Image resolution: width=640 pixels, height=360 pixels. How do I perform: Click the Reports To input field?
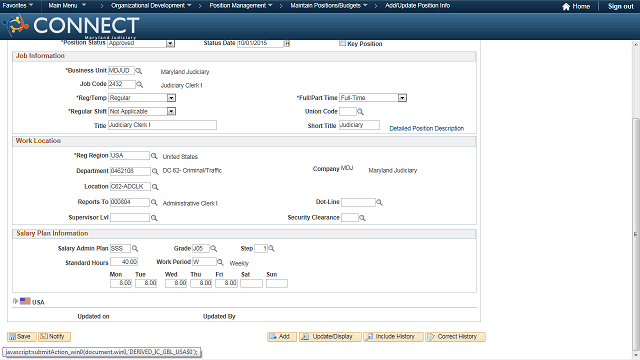point(130,202)
